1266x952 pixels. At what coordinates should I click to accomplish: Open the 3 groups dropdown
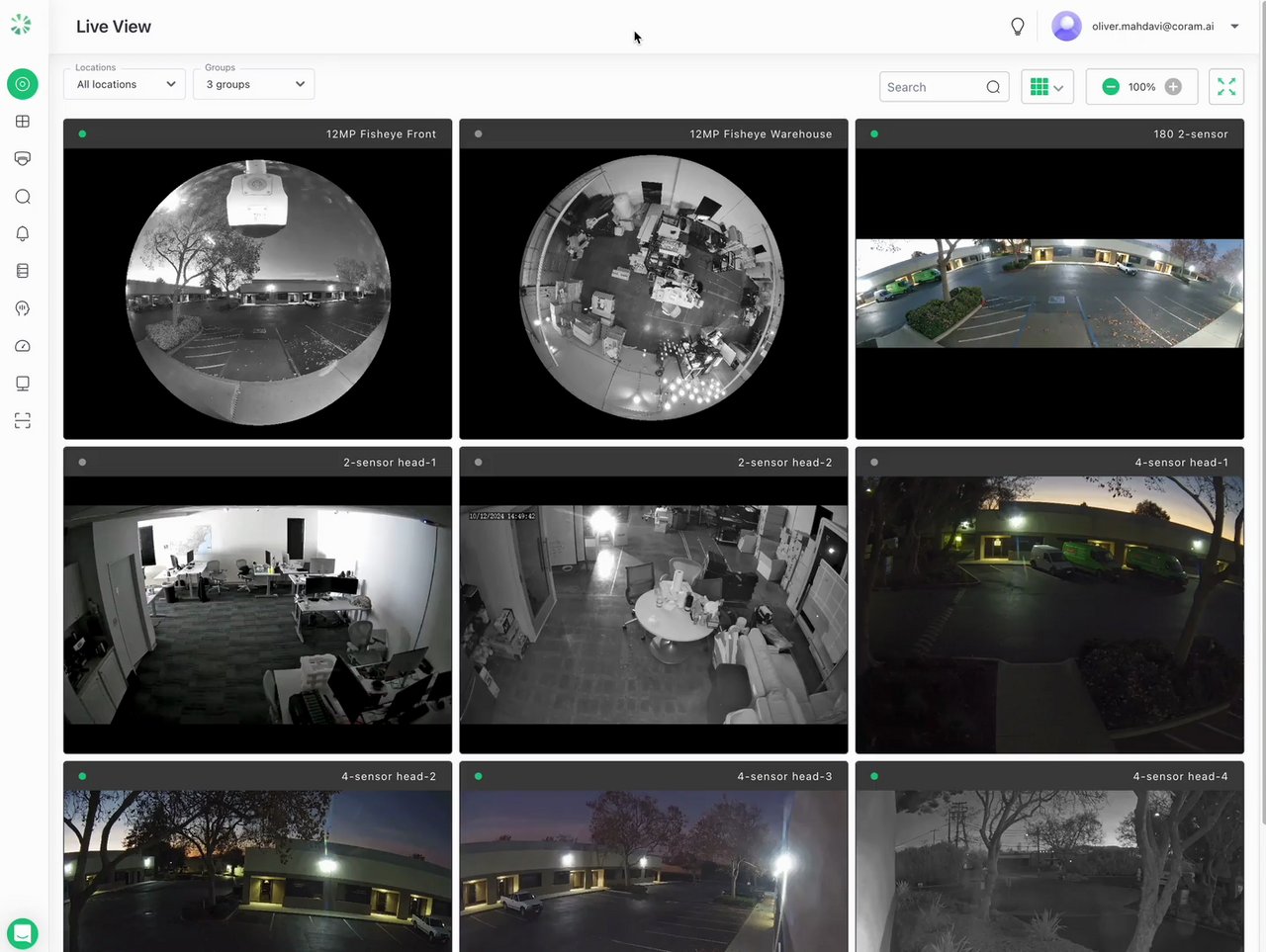[254, 84]
